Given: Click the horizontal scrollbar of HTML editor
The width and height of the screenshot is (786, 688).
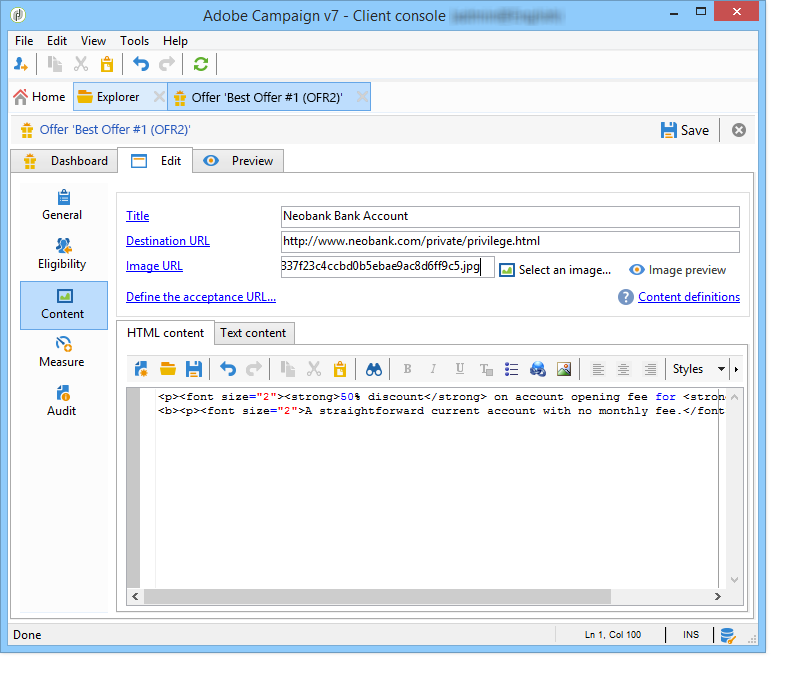Looking at the screenshot, I should [377, 596].
